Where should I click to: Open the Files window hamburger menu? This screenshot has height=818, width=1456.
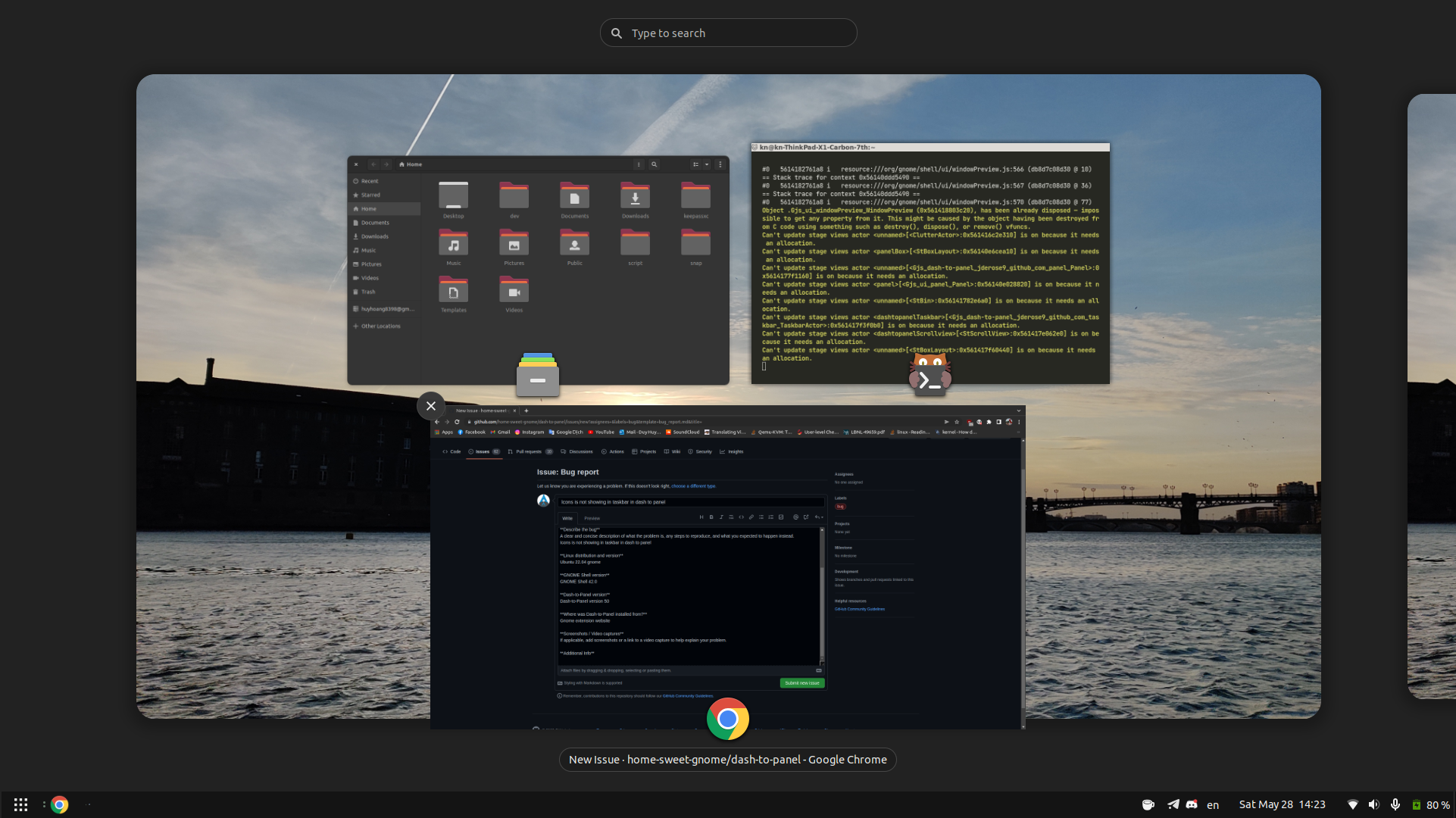coord(720,164)
